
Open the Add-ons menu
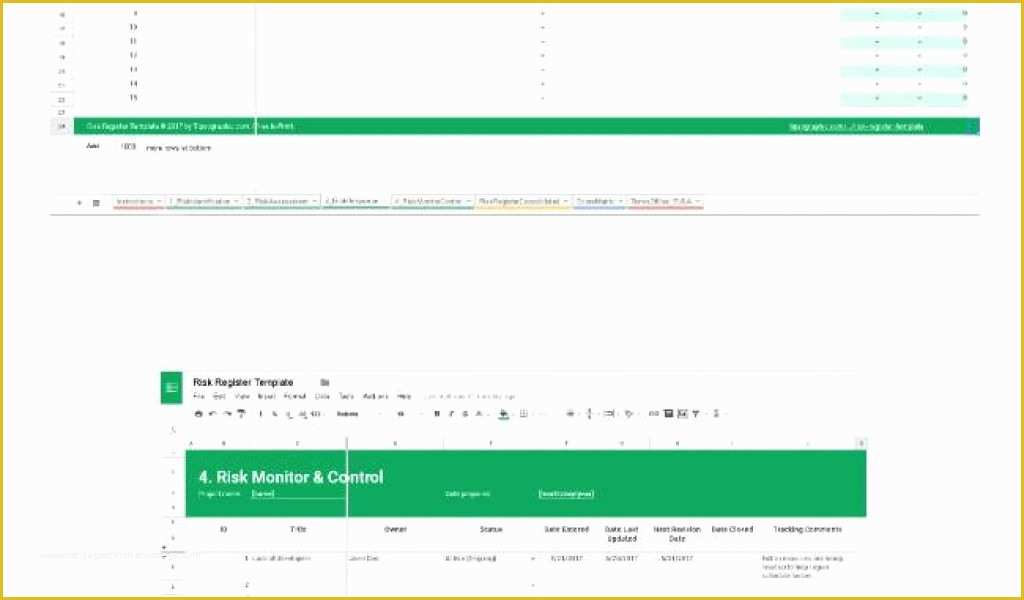pyautogui.click(x=376, y=396)
